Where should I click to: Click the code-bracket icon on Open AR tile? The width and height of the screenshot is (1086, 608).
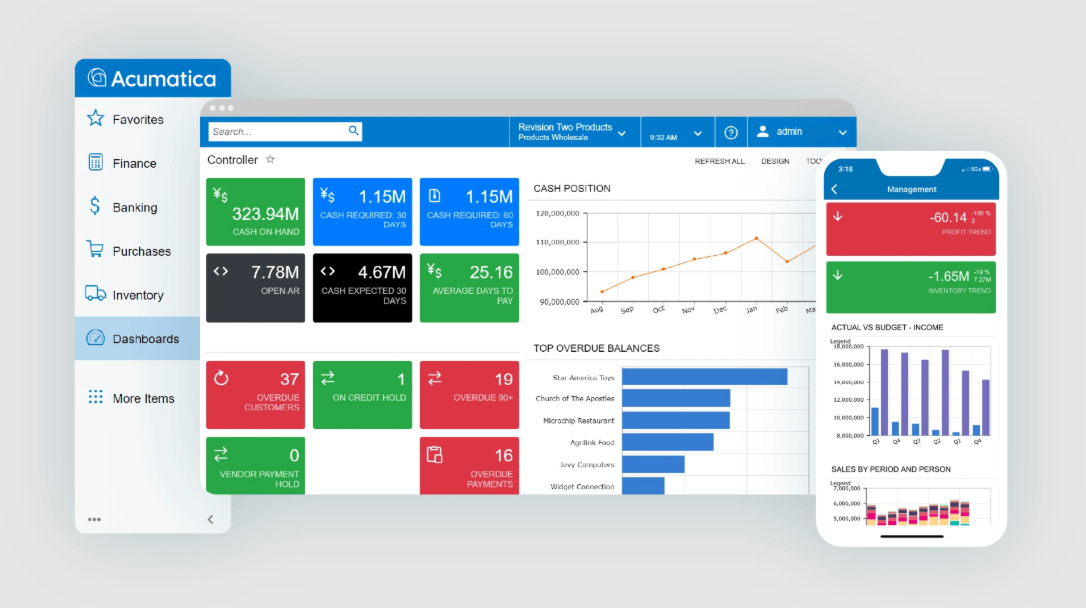[220, 271]
